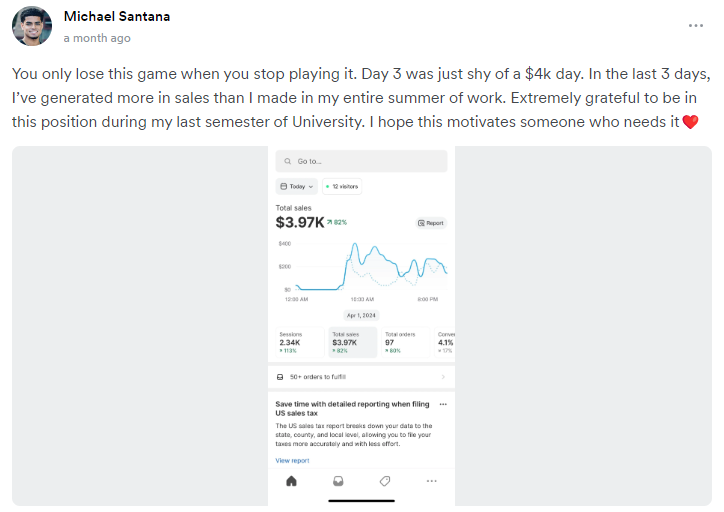Click the Report button
Screen dimensions: 724x512
(x=430, y=223)
